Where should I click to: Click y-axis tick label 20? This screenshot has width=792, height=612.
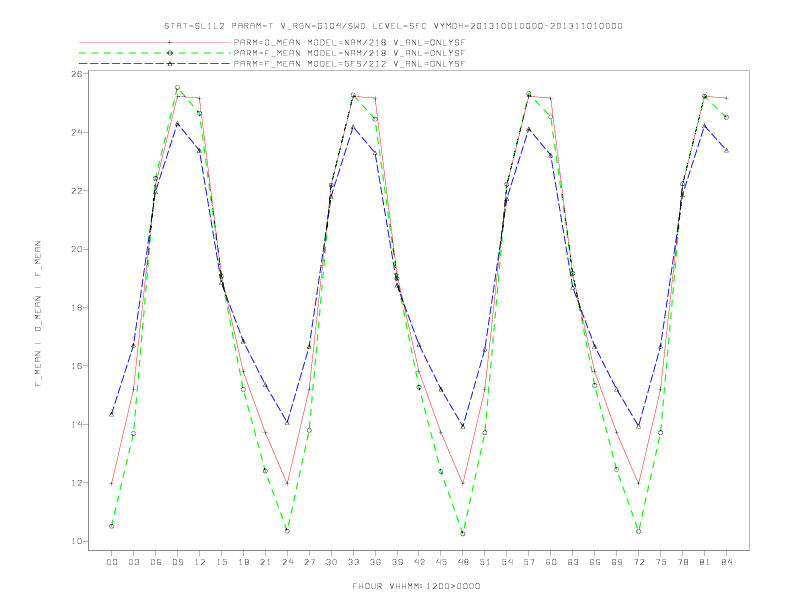[77, 249]
